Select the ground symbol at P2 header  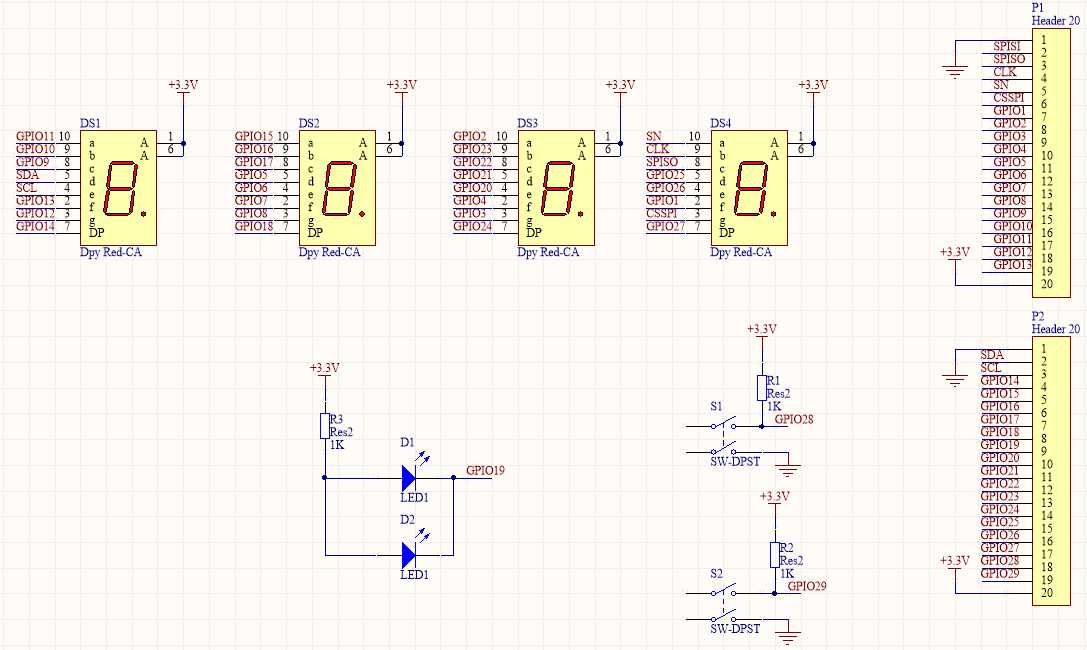(x=955, y=380)
